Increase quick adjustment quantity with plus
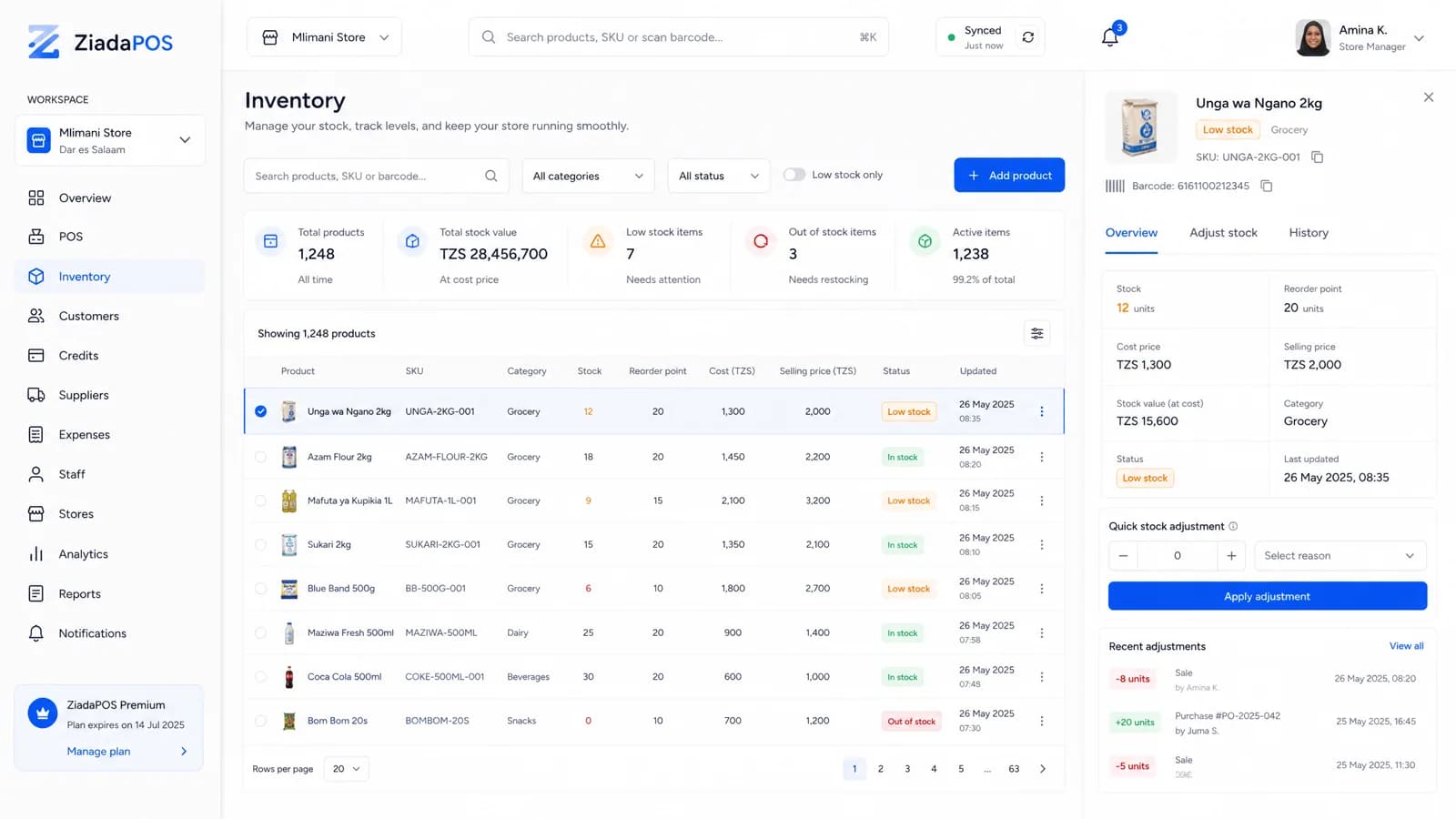The height and width of the screenshot is (819, 1456). tap(1231, 556)
